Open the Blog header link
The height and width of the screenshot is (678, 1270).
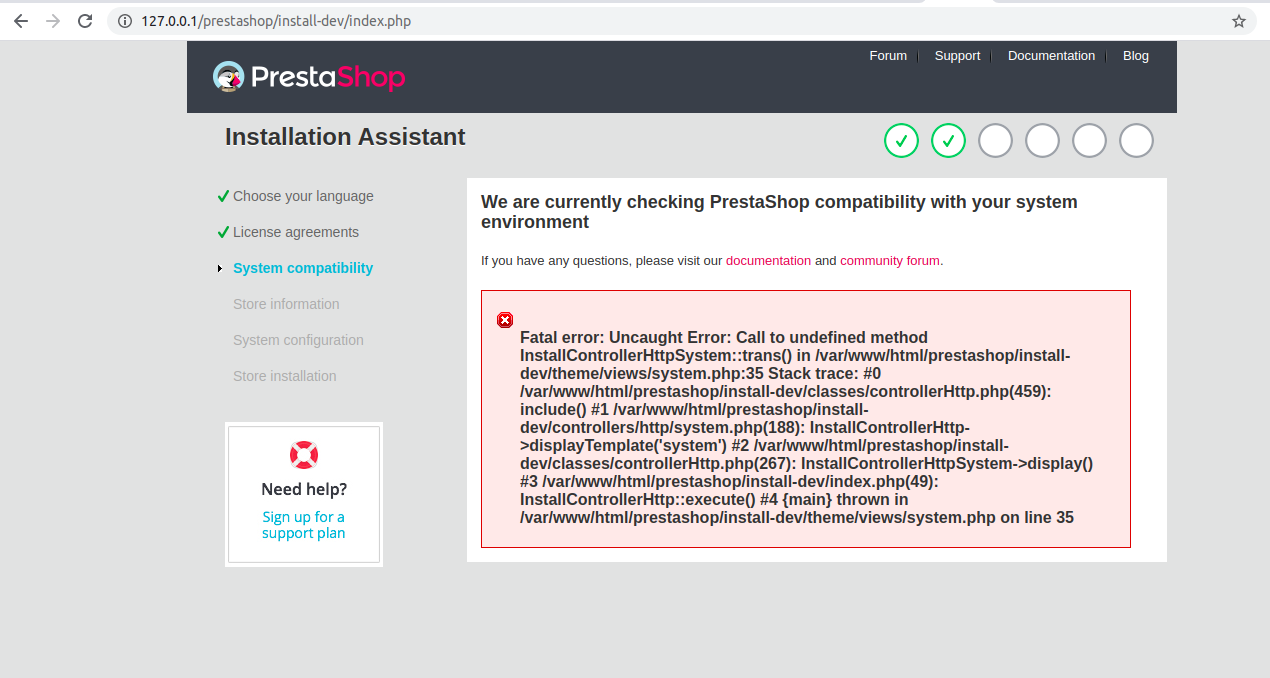[x=1136, y=56]
